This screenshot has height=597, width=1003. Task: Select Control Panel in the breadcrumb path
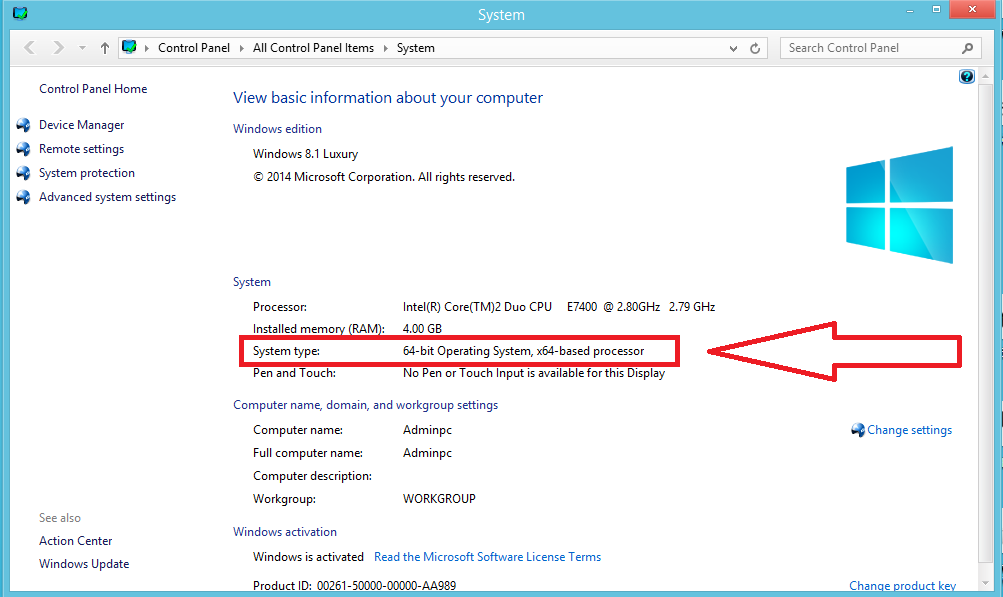(x=194, y=48)
